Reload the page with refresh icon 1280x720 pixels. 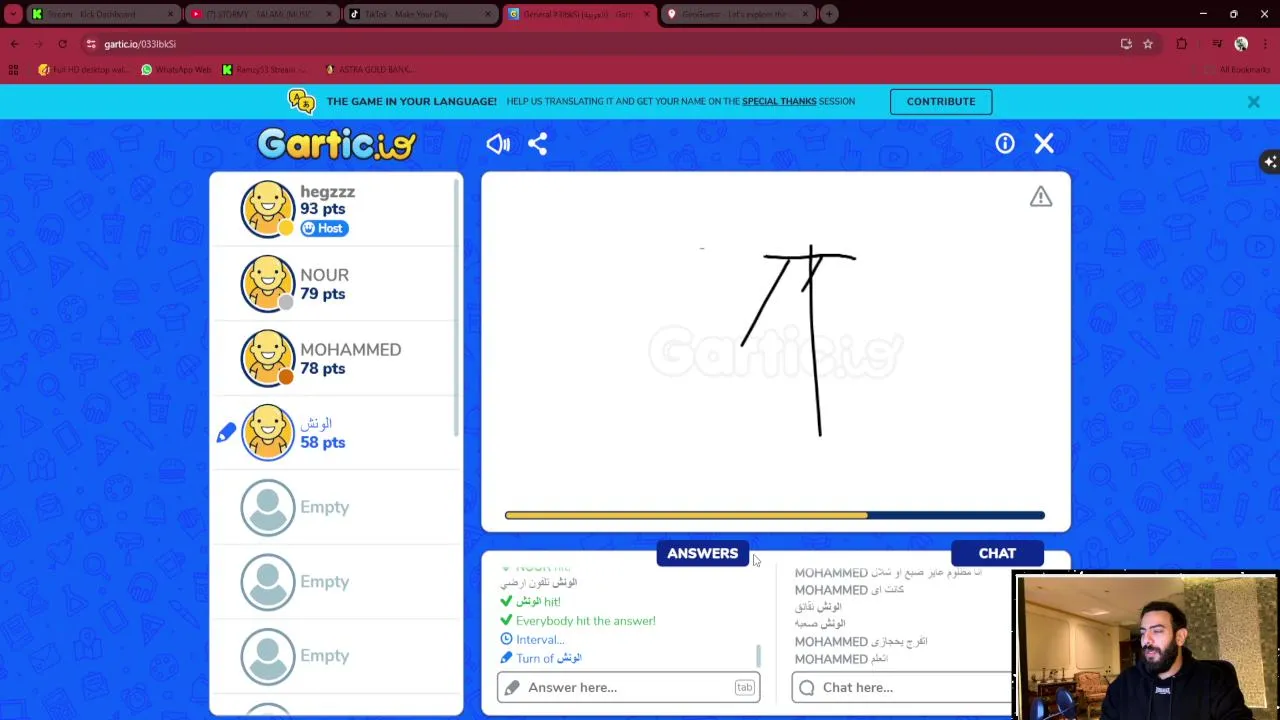coord(62,44)
